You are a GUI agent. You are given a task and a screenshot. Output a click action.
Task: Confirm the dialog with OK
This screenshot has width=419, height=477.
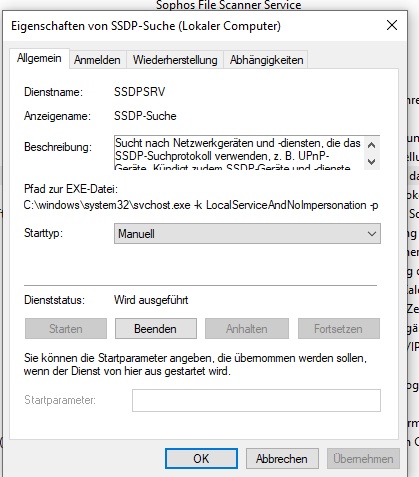[x=201, y=459]
